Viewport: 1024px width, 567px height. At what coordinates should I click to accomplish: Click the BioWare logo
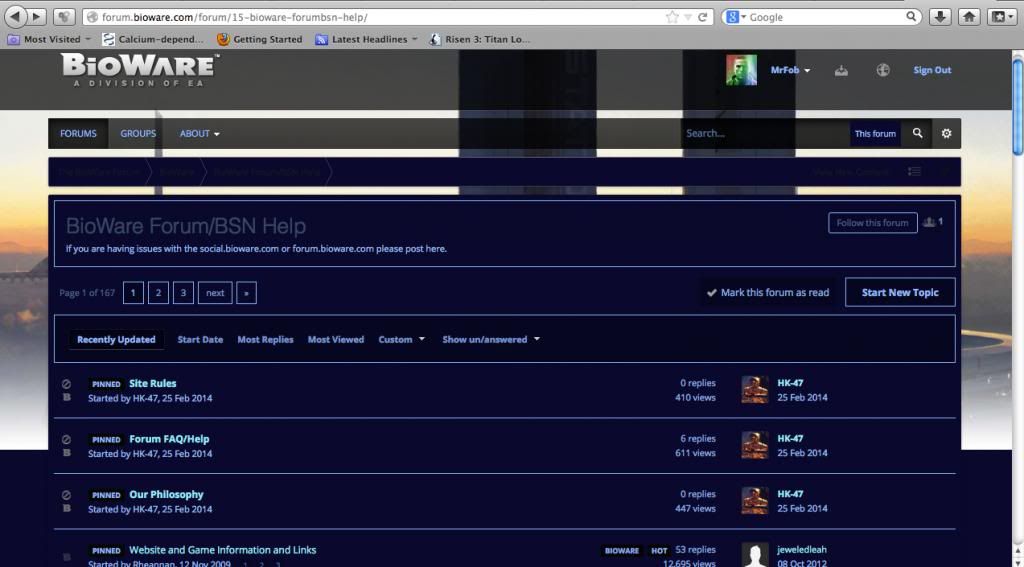tap(140, 70)
